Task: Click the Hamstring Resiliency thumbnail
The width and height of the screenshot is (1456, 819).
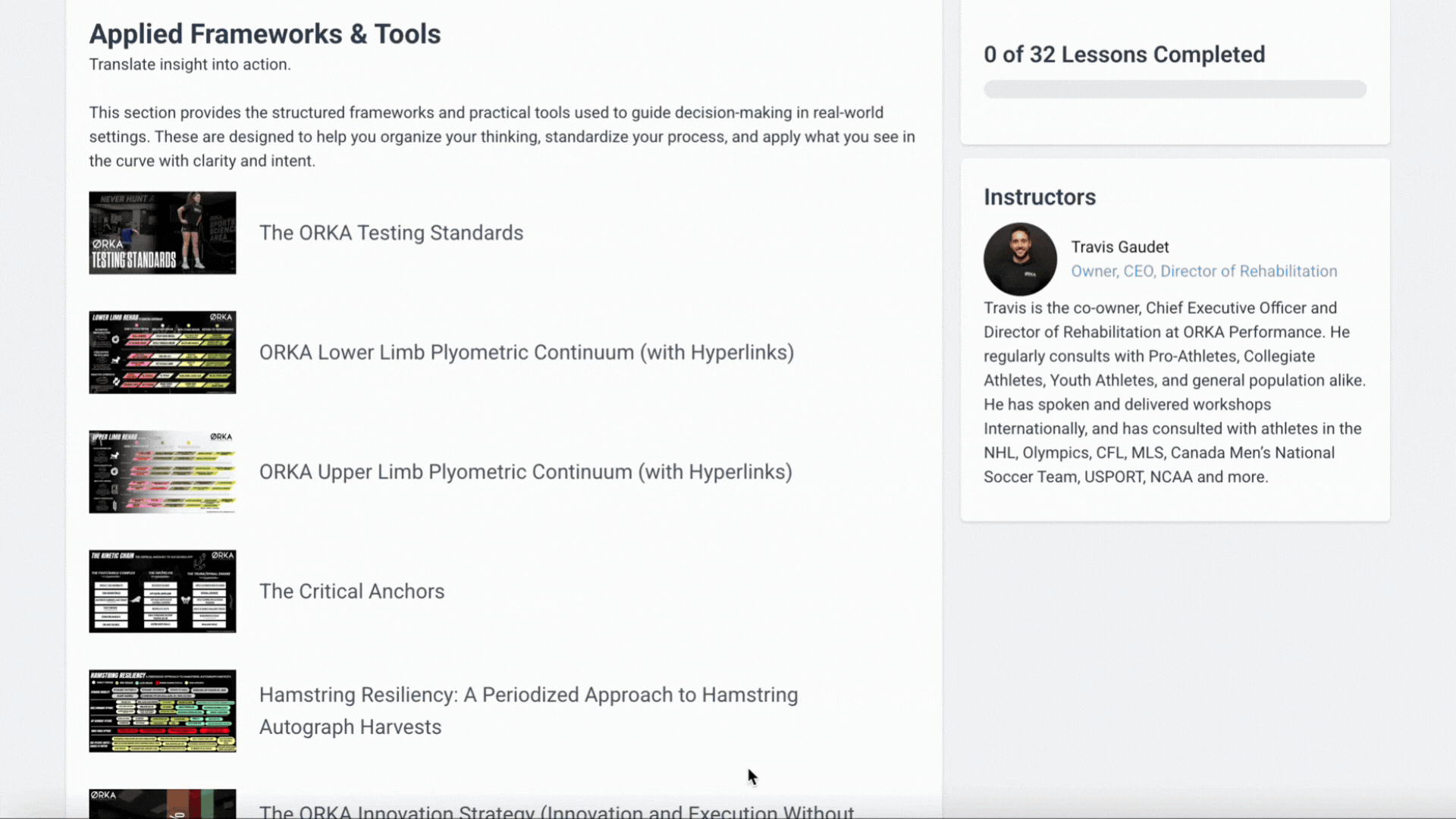Action: [162, 711]
